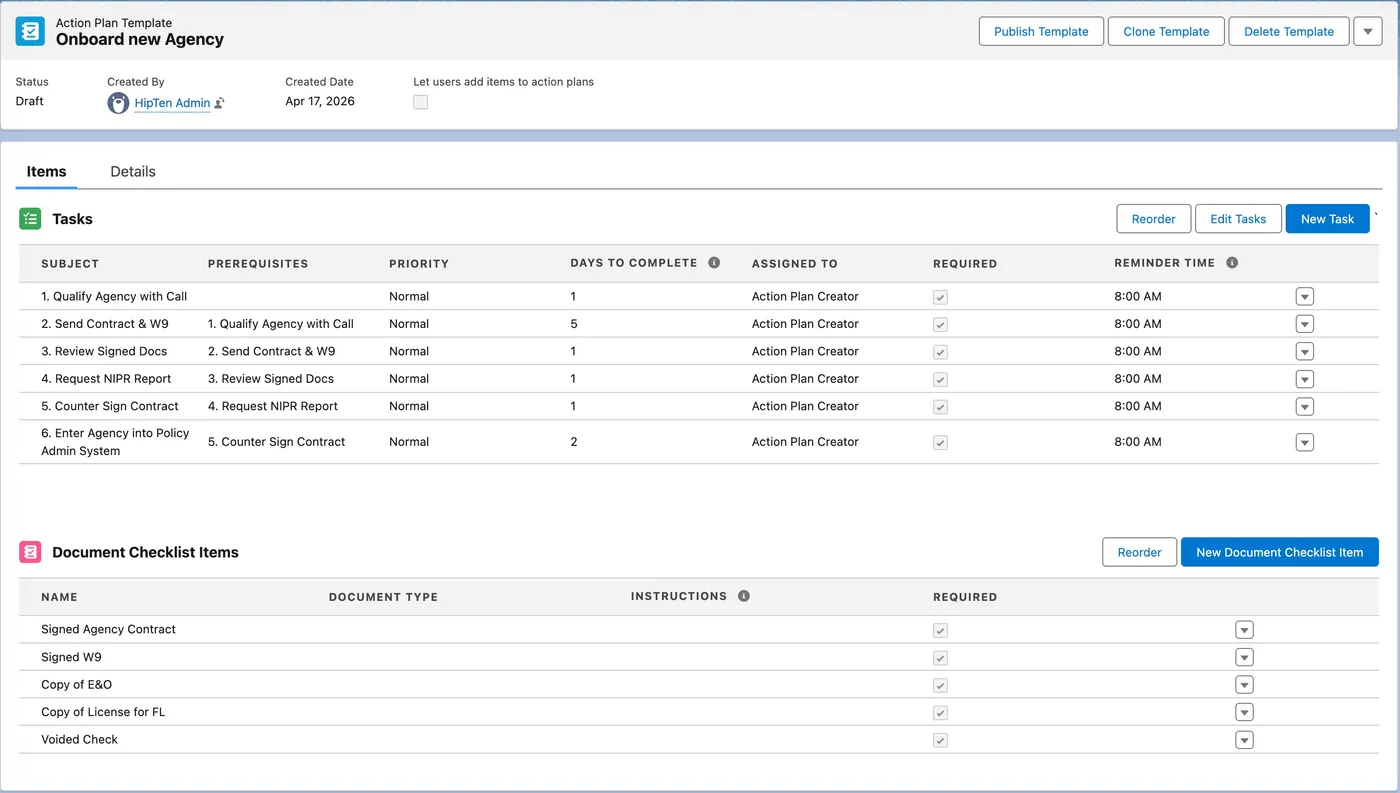Click Publish Template button
This screenshot has height=793, width=1400.
(1041, 31)
